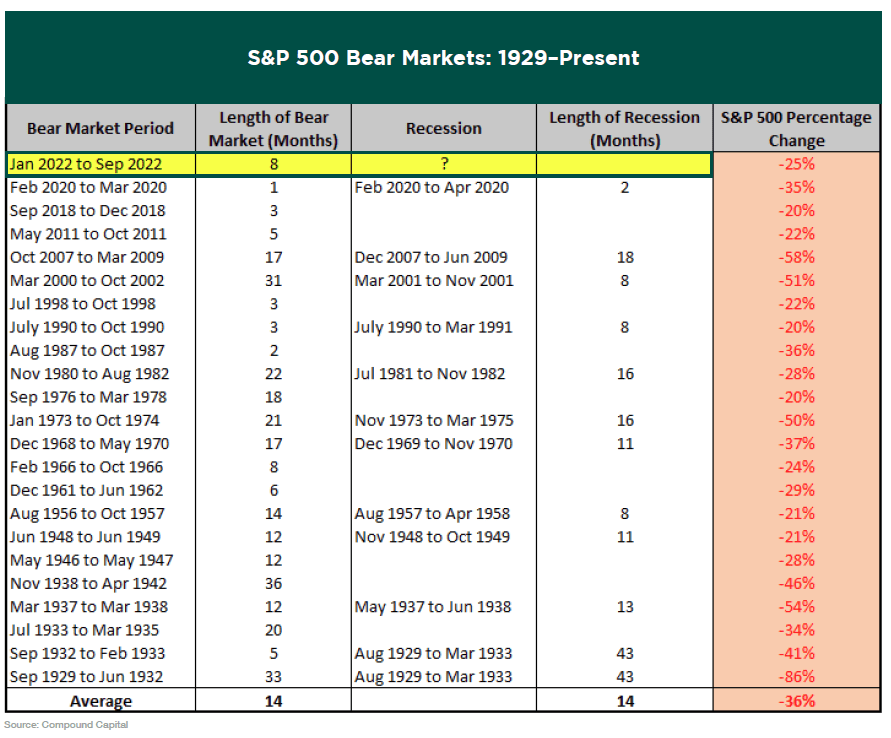The width and height of the screenshot is (891, 738).
Task: Click the -58% percentage change cell
Action: pyautogui.click(x=797, y=257)
